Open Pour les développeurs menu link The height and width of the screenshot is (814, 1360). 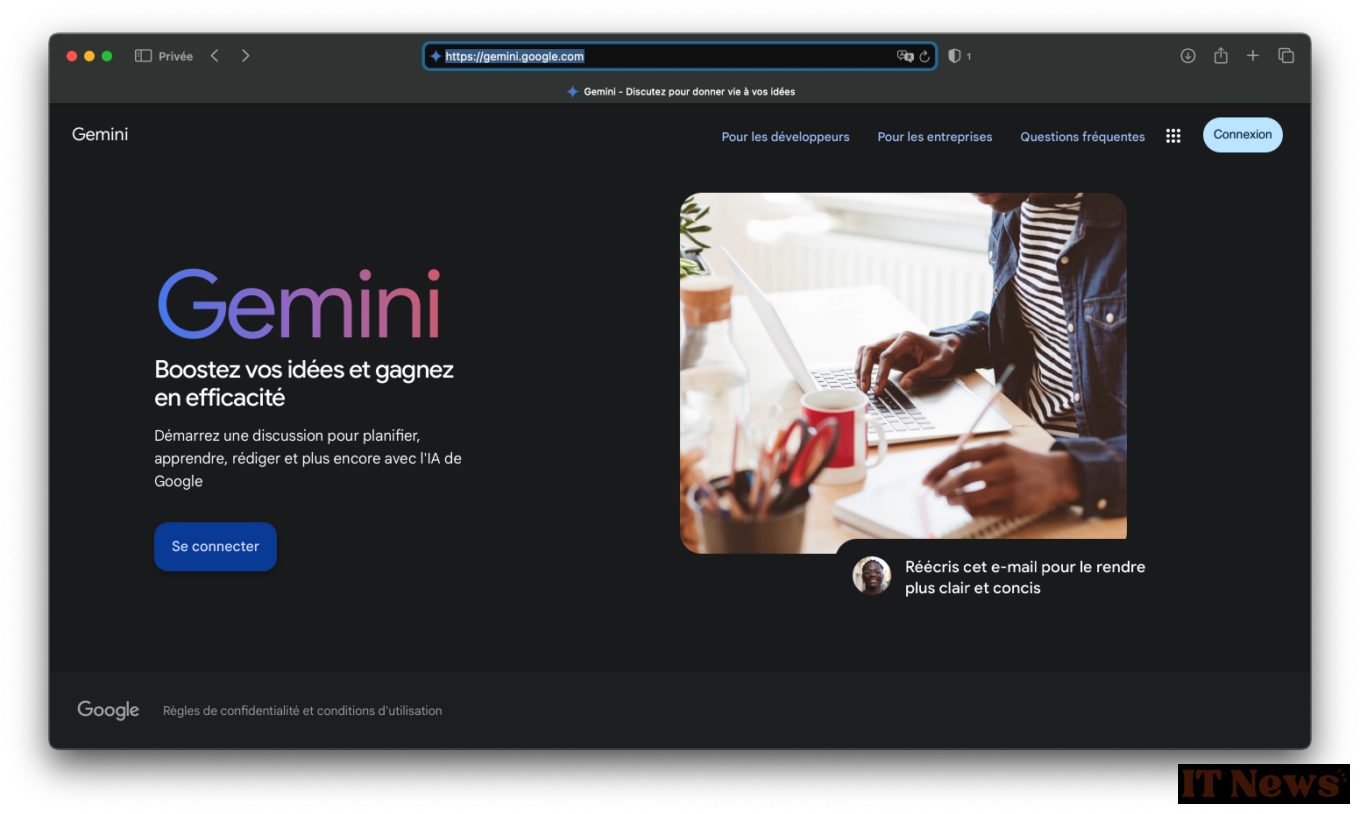pos(785,137)
